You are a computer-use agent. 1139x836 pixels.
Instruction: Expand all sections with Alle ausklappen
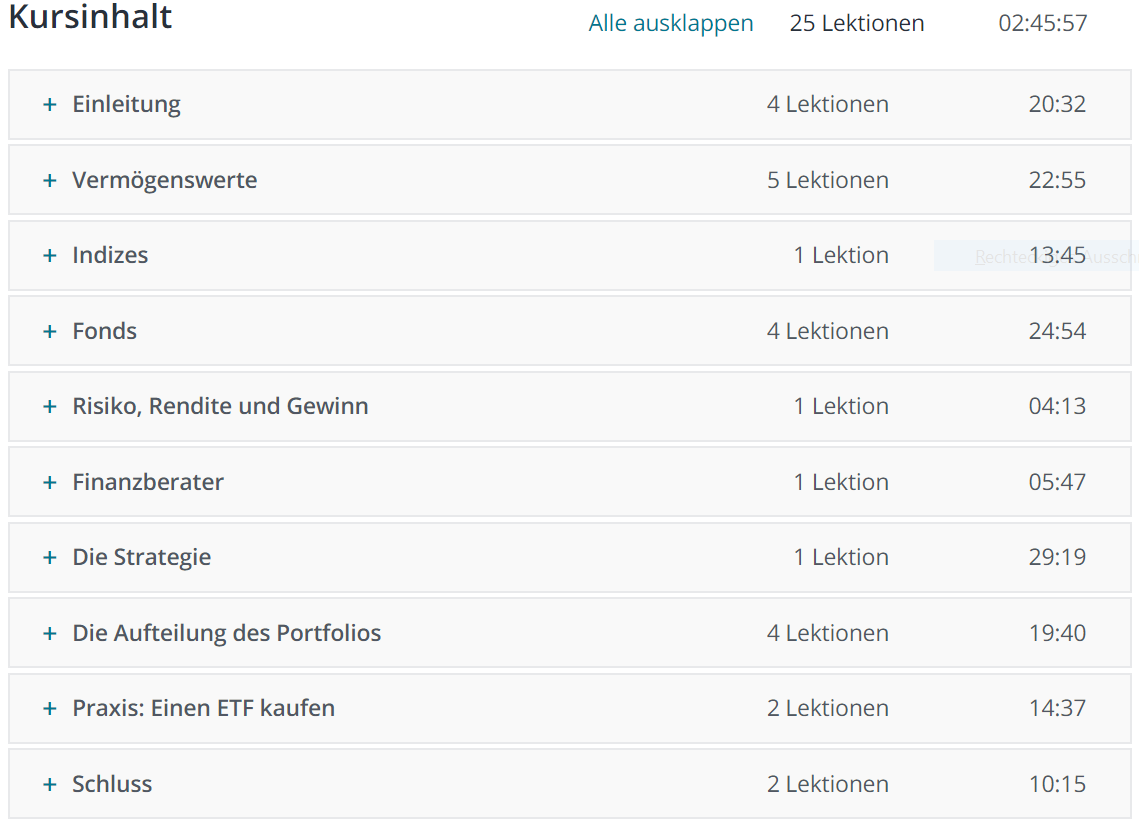pos(670,23)
